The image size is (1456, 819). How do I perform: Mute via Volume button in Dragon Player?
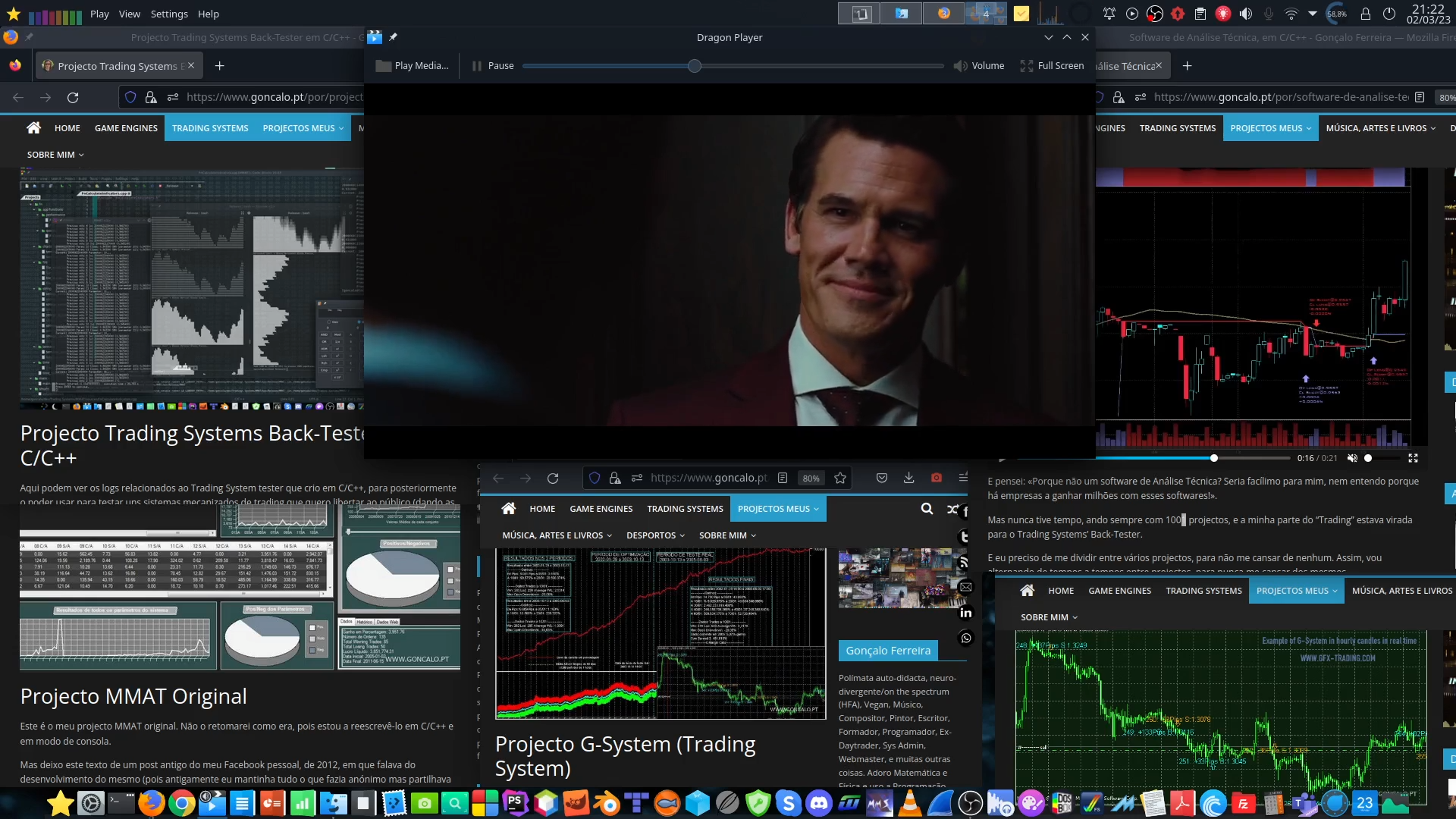click(978, 66)
